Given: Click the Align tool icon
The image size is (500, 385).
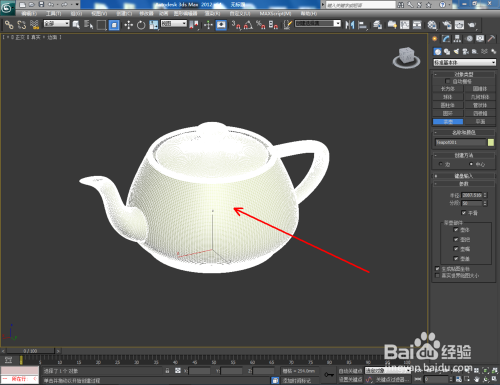Looking at the screenshot, I should pos(362,25).
